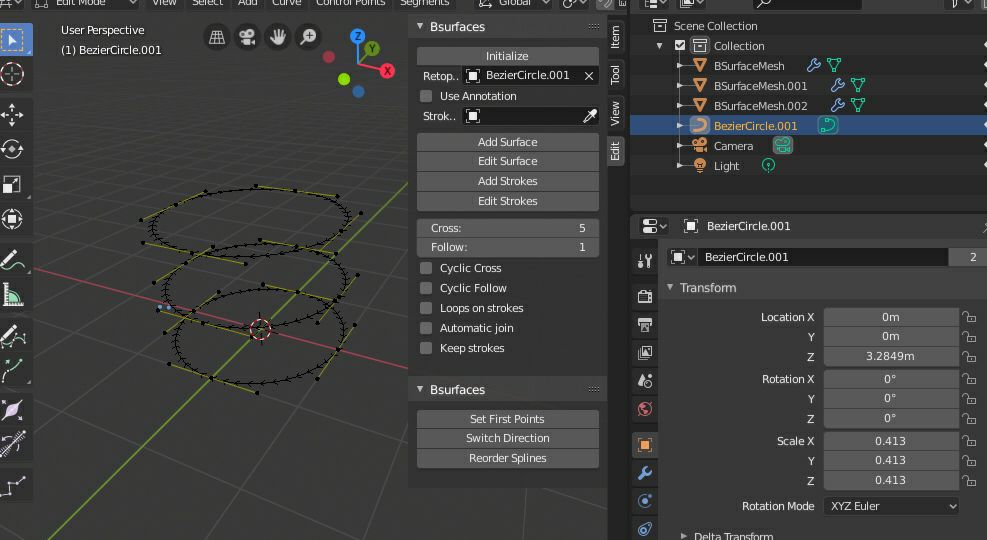Open the Curve menu
The image size is (987, 540).
point(286,3)
